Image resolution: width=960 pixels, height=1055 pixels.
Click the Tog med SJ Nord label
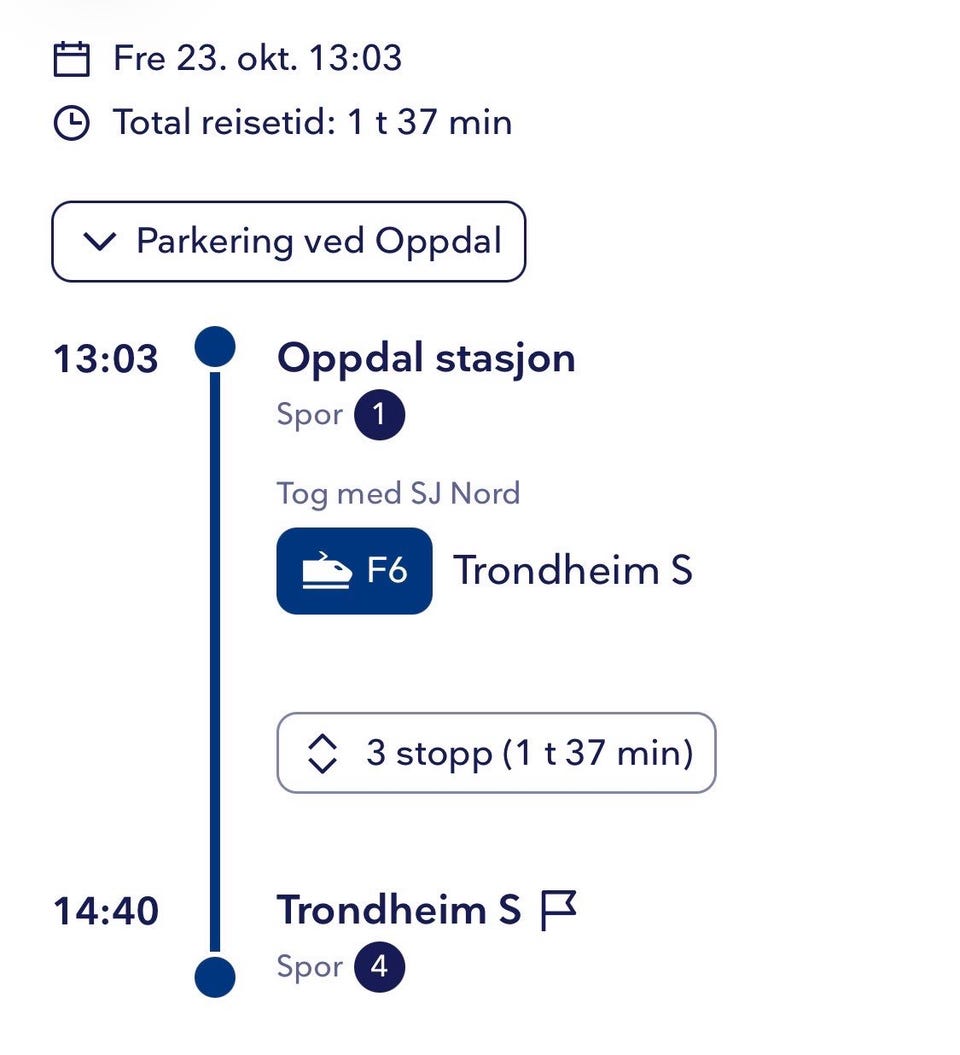tap(398, 494)
